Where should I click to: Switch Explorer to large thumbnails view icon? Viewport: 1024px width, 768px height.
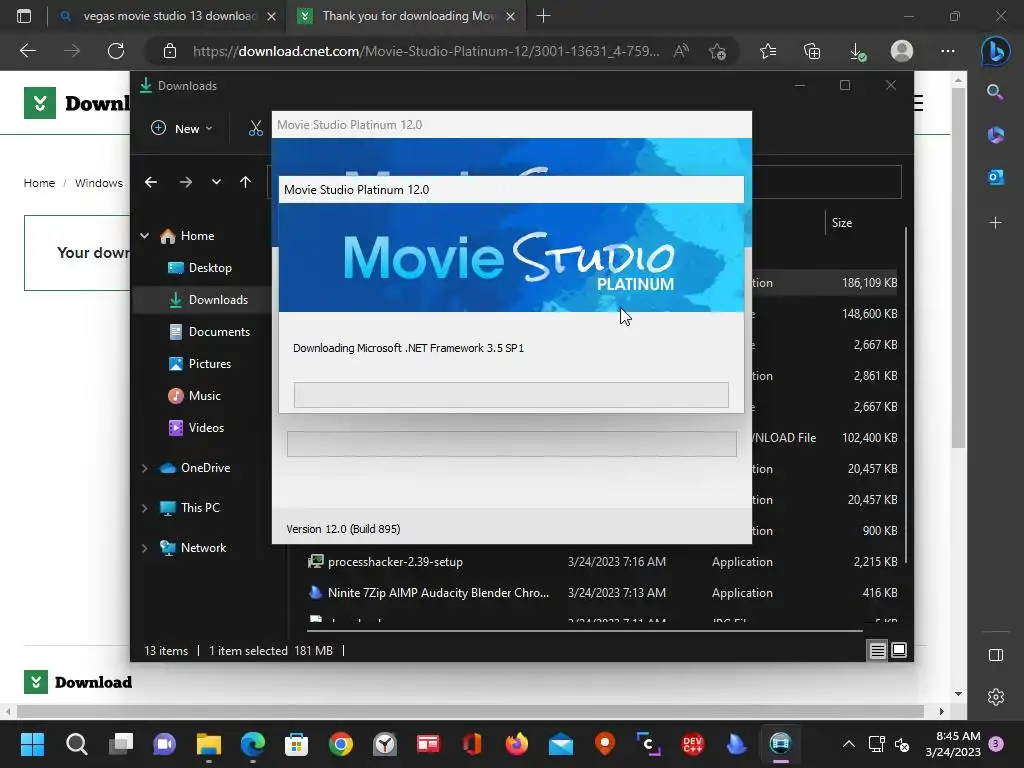899,650
